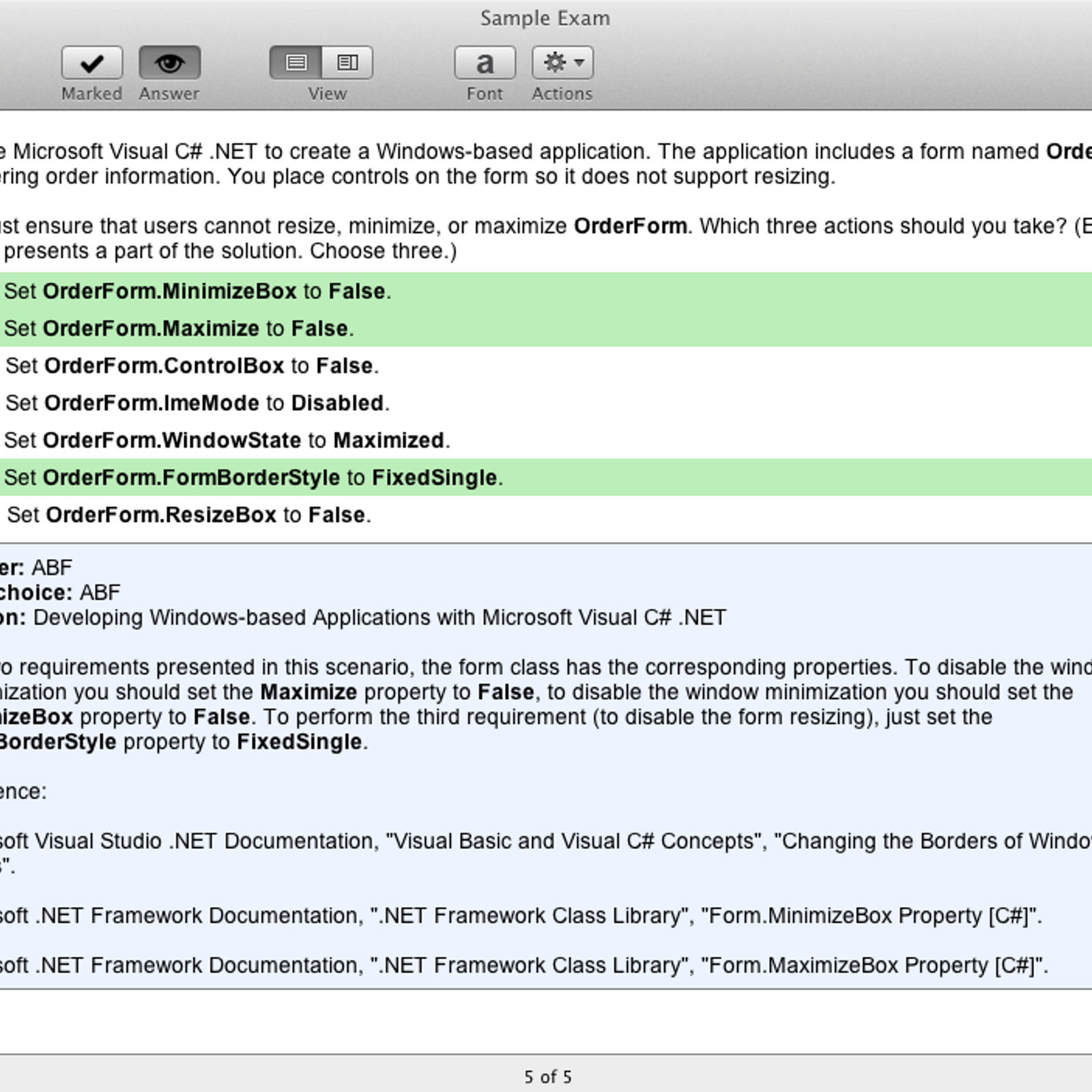Select answer Set OrderForm.FormBorderStyle to FixedSingle
The image size is (1092, 1092).
click(546, 477)
